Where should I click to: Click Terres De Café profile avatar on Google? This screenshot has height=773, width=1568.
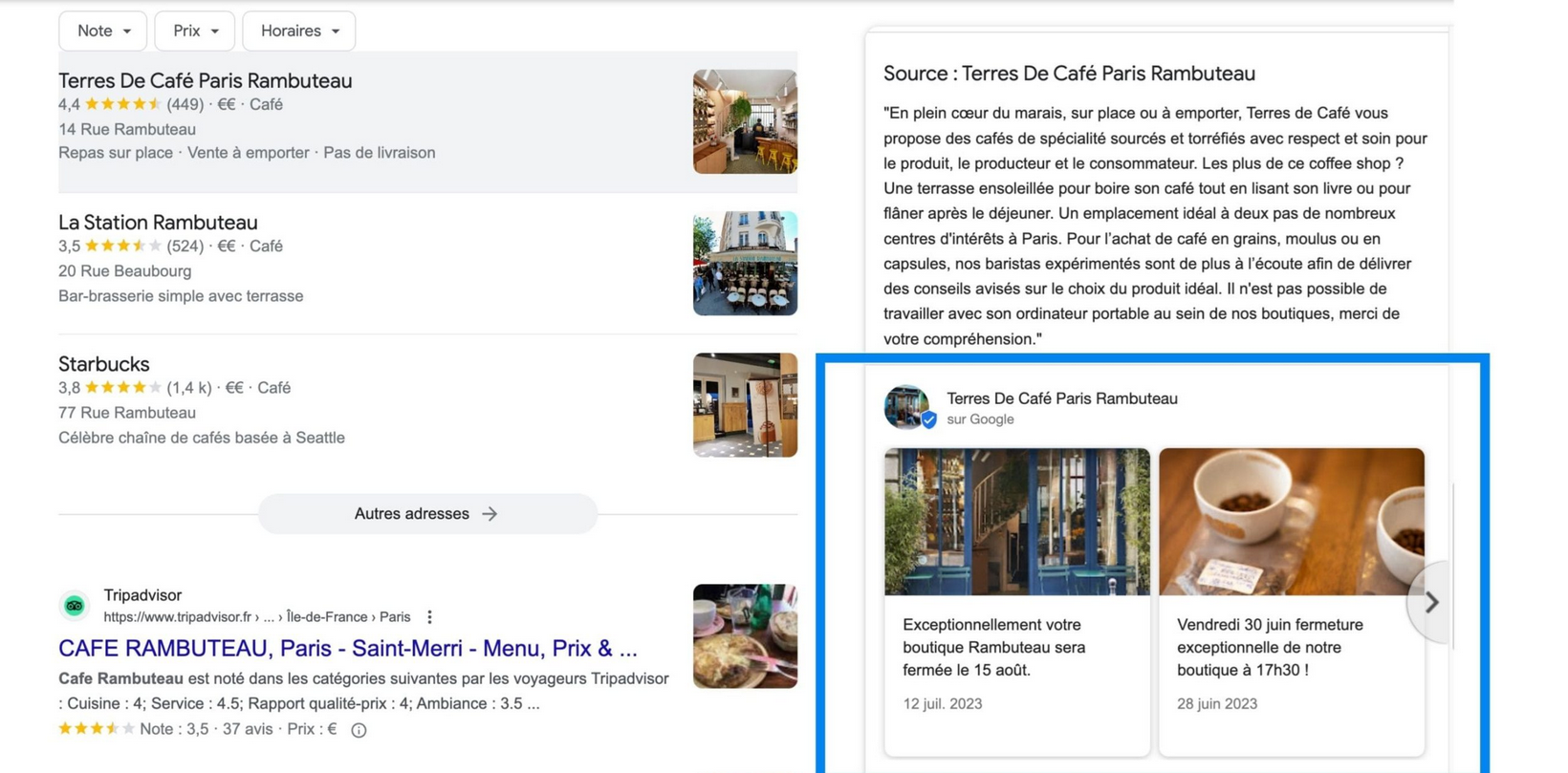[907, 407]
